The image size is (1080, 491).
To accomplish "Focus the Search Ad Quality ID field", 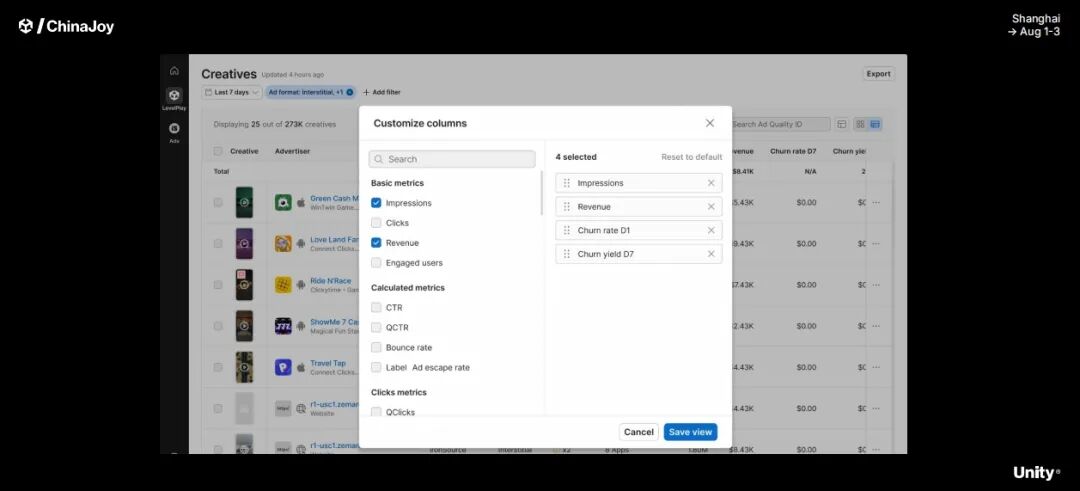I will coord(779,125).
